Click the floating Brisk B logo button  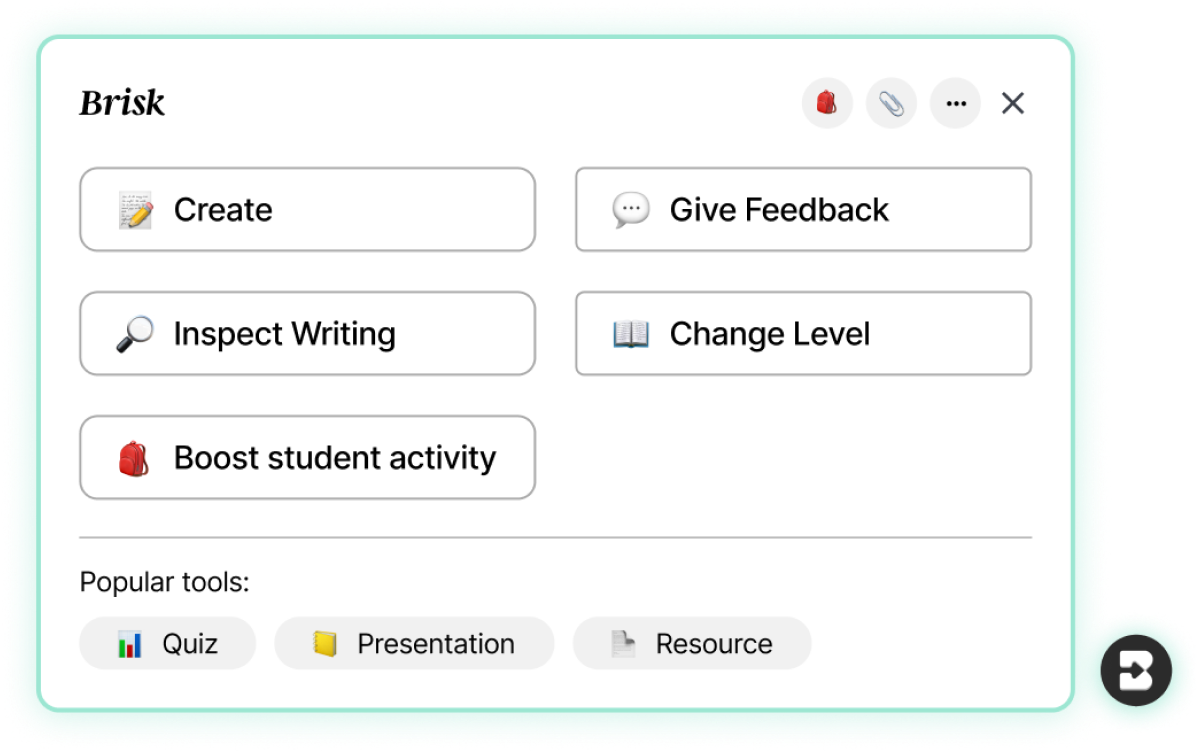click(1136, 670)
